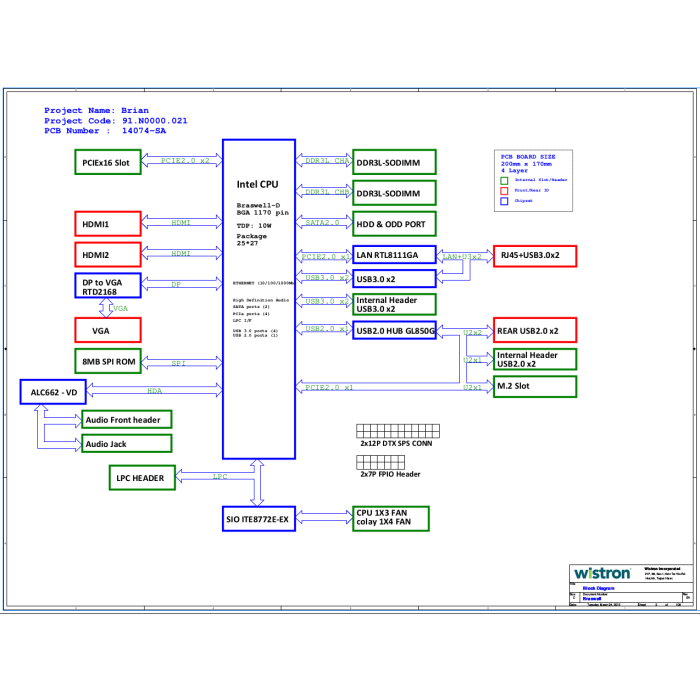The width and height of the screenshot is (700, 700).
Task: Click the 'DDR3L CHB' bus label
Action: 327,192
